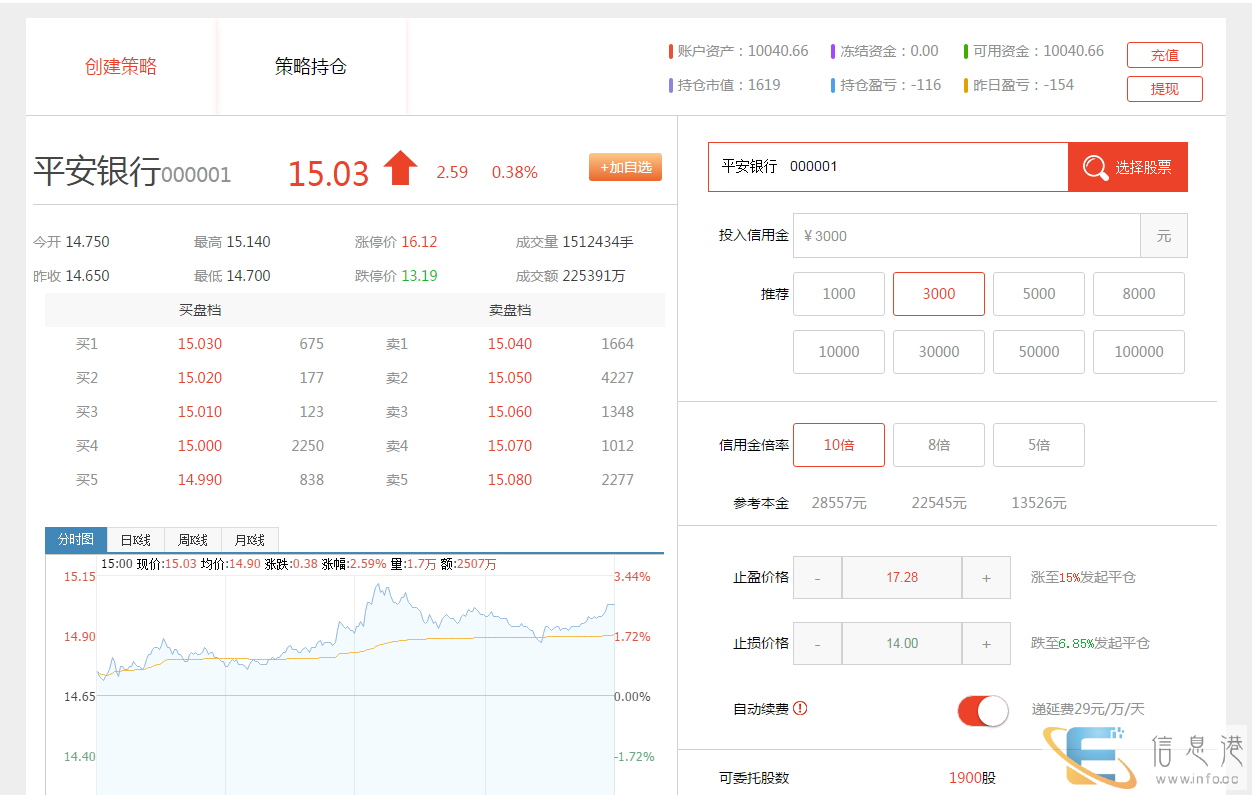The height and width of the screenshot is (795, 1252).
Task: Switch to the 策略持仓 tab
Action: tap(311, 67)
